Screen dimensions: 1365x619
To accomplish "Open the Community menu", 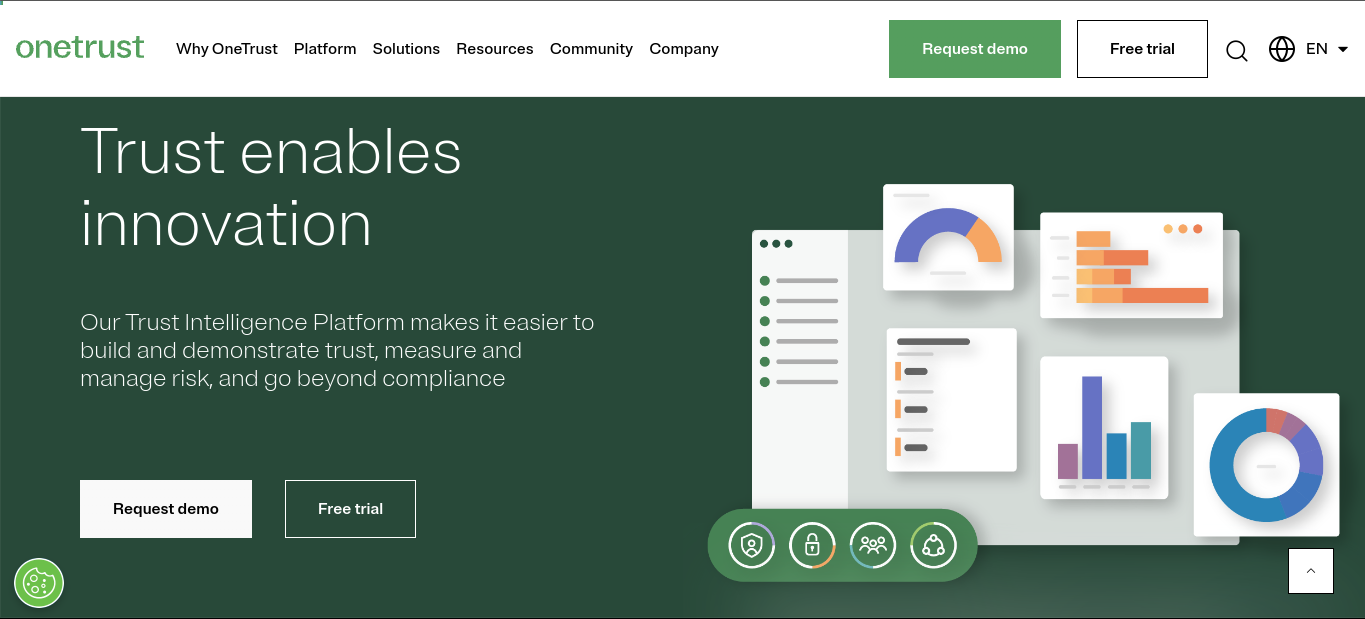I will [x=591, y=49].
